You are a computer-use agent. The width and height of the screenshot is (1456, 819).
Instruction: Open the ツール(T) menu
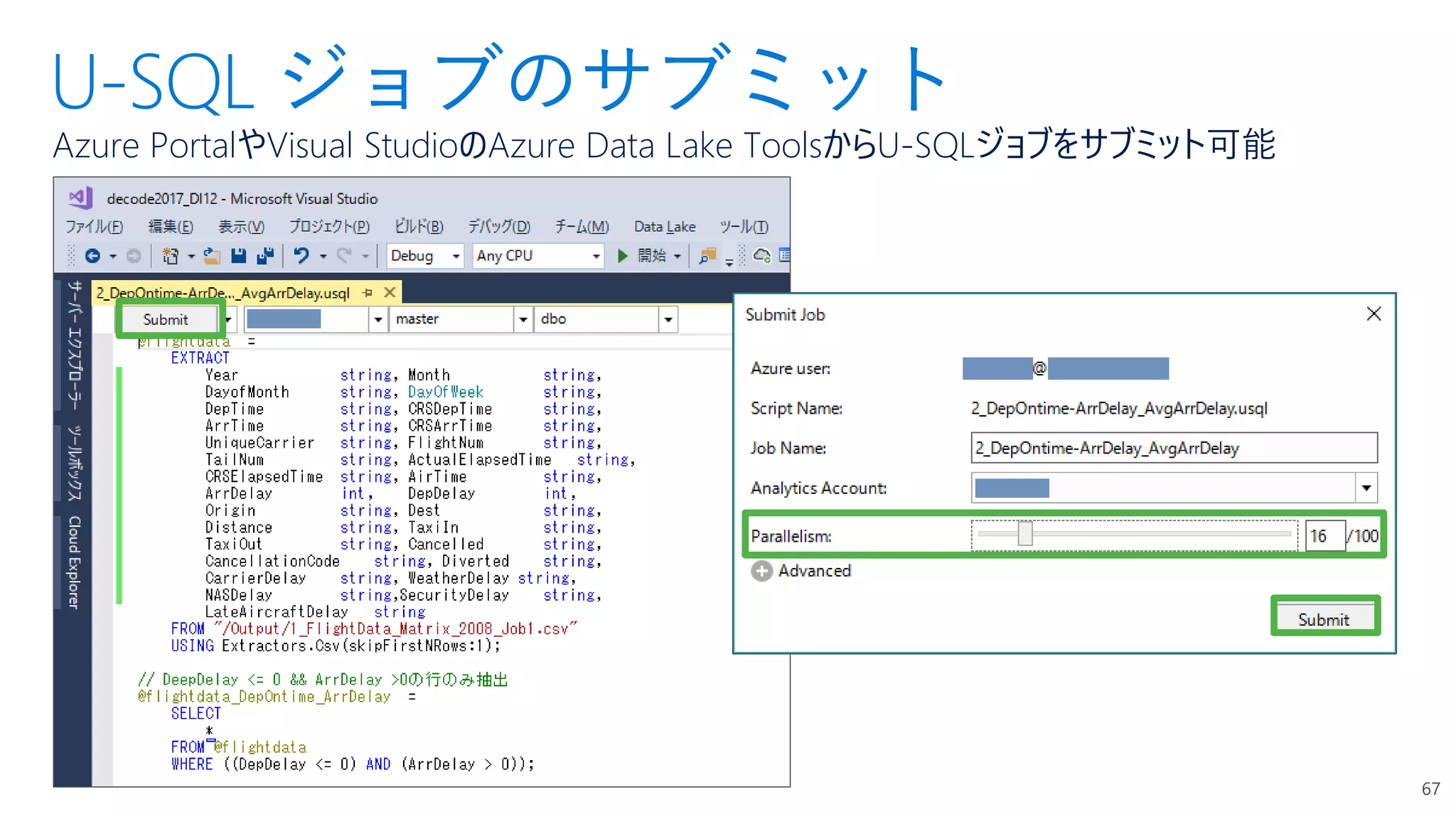(x=744, y=226)
